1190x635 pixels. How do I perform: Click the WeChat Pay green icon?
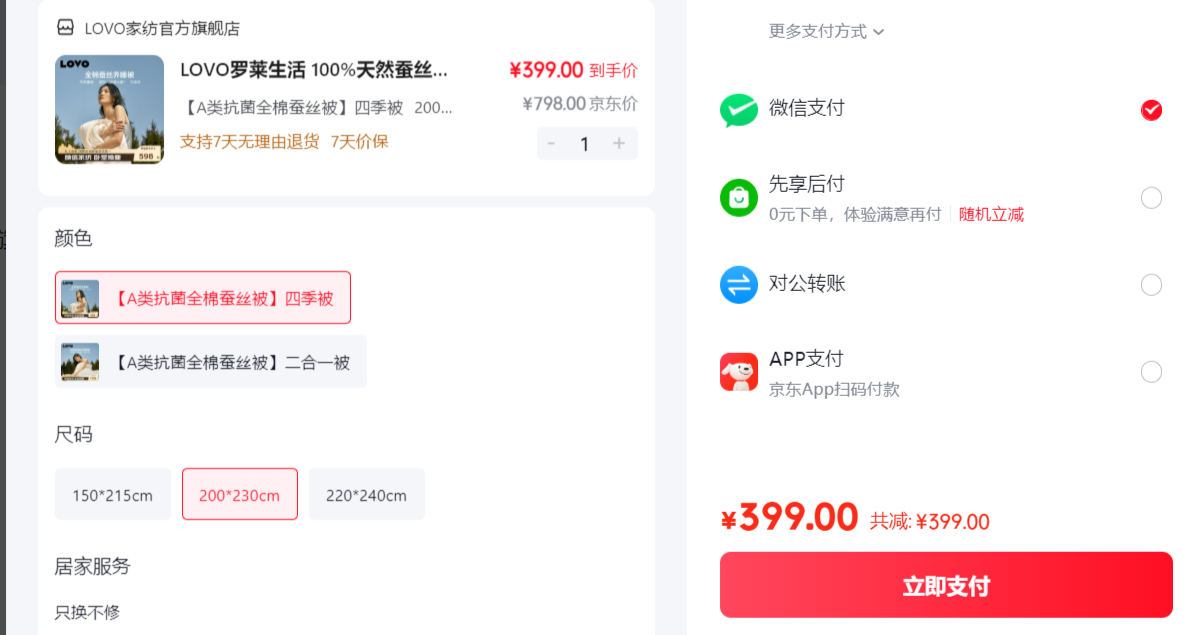[738, 111]
